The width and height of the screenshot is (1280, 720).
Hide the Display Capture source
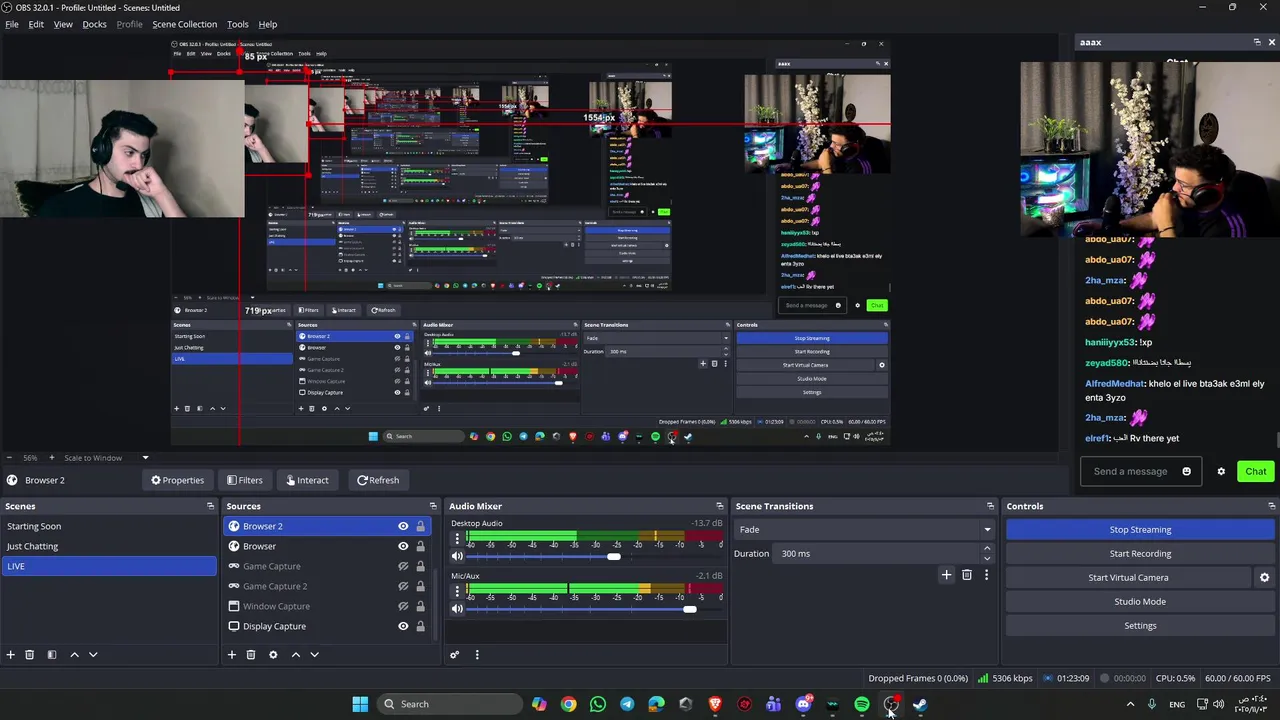[403, 626]
